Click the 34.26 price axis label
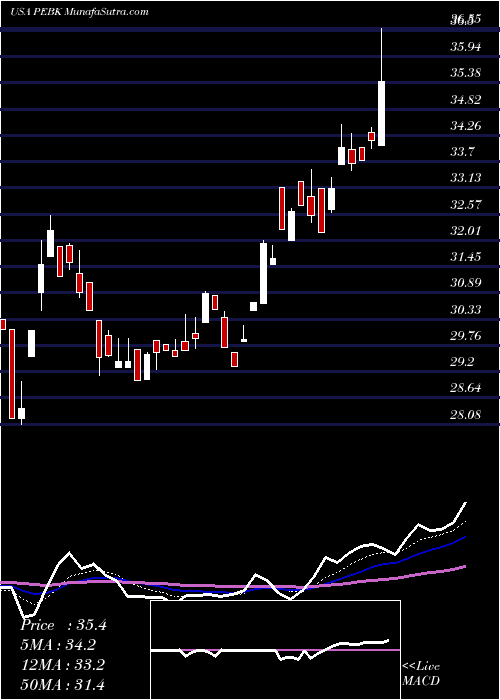 click(x=466, y=125)
